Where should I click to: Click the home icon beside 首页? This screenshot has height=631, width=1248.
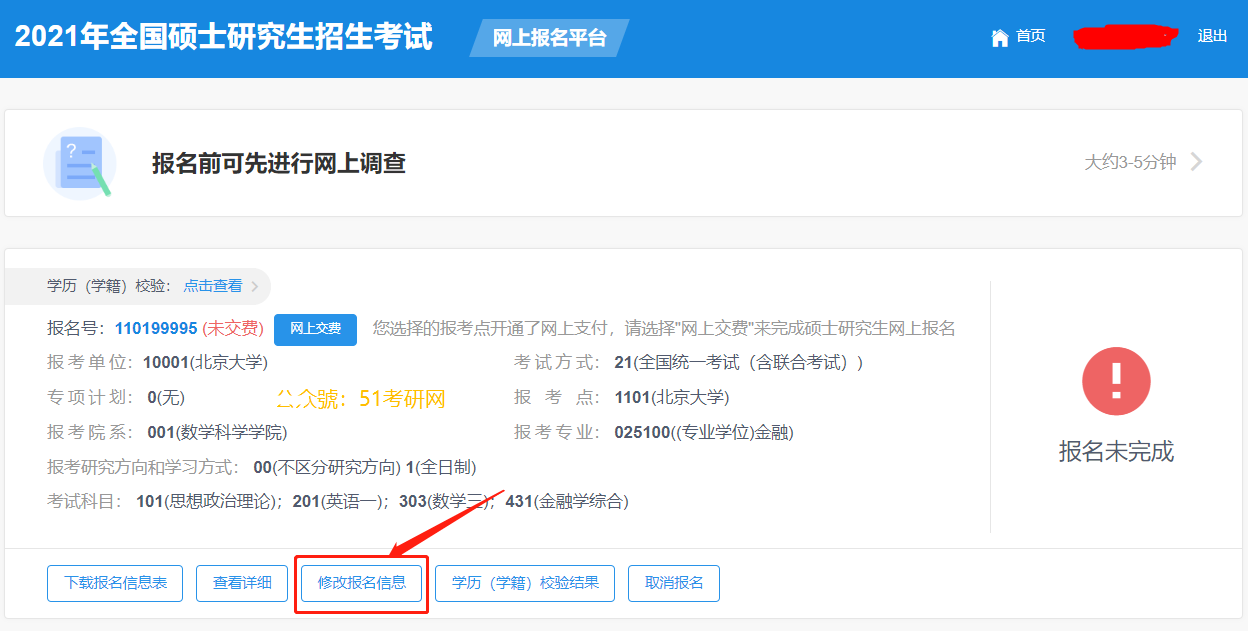click(999, 36)
